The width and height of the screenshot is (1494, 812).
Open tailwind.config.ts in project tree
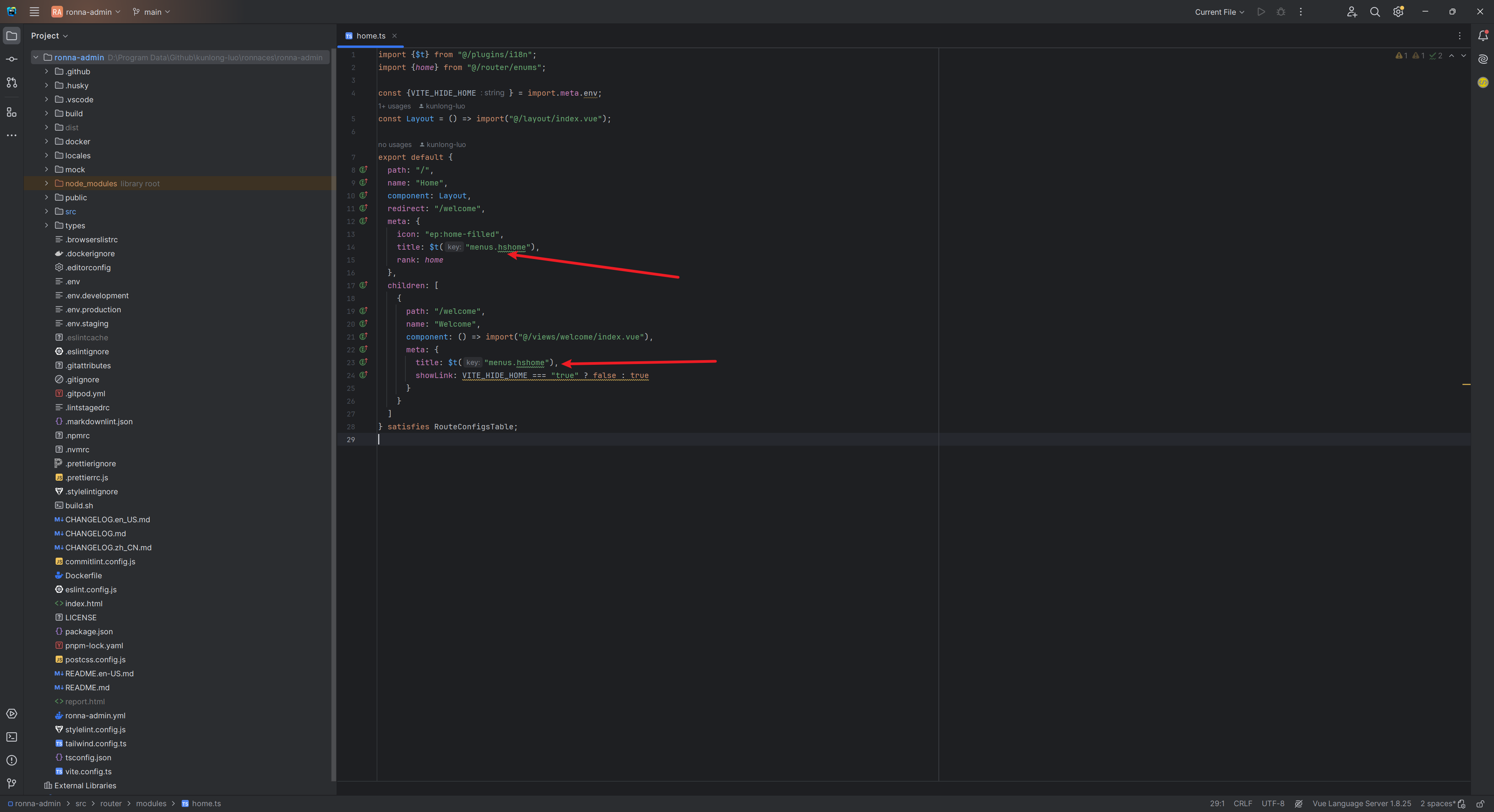[96, 744]
